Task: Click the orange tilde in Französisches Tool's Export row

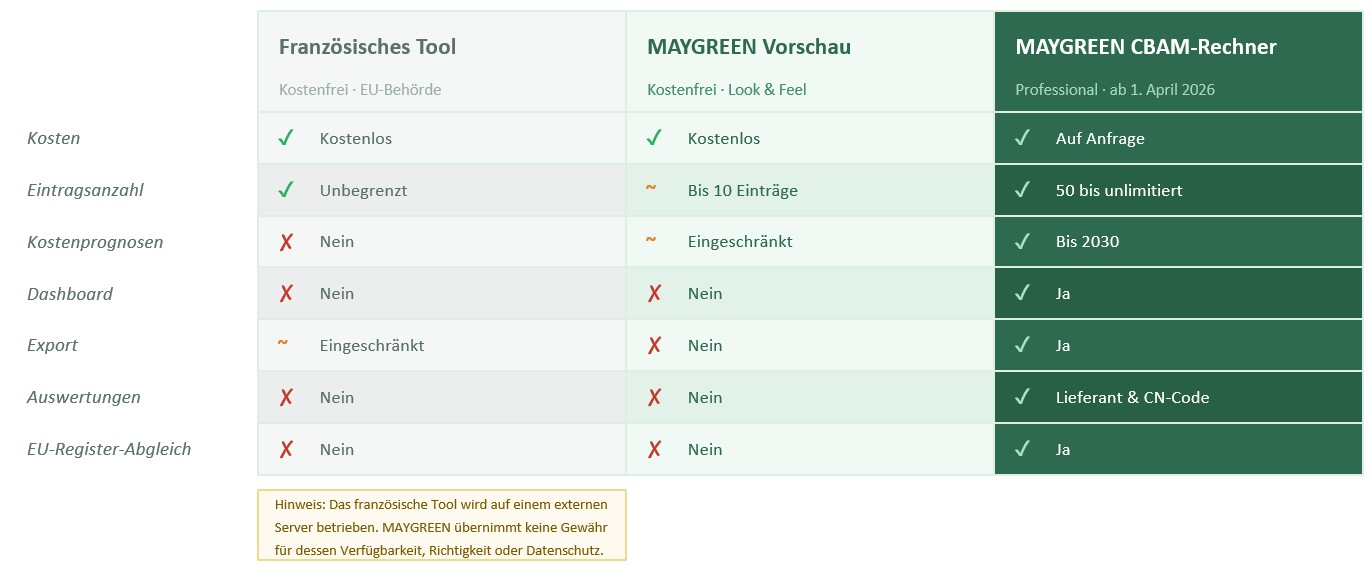Action: point(283,344)
